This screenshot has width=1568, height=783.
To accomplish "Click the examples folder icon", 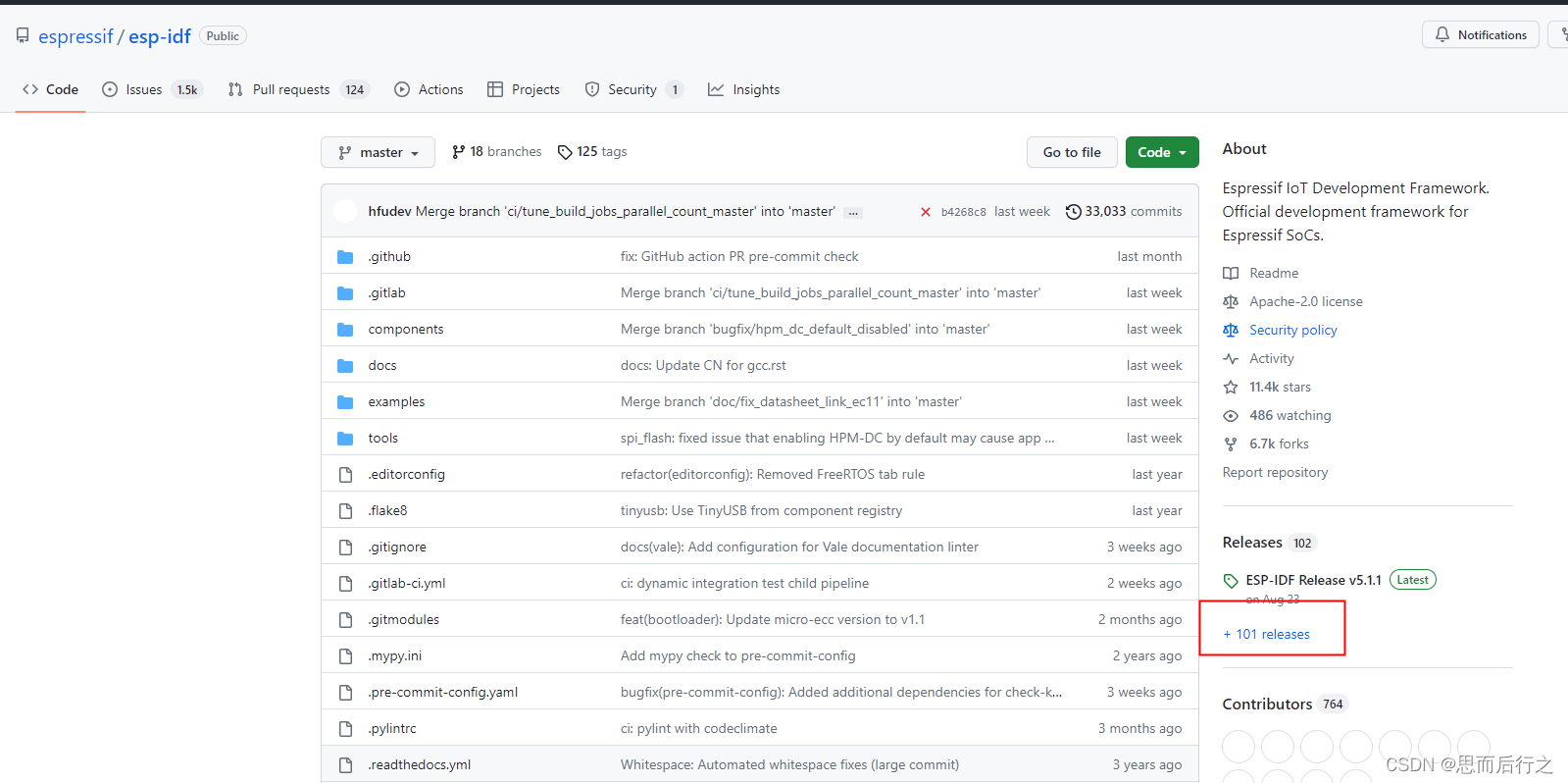I will (x=345, y=402).
